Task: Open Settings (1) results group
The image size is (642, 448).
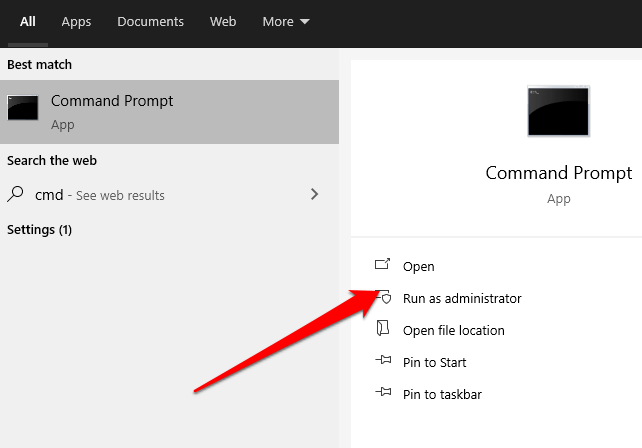Action: tap(39, 229)
